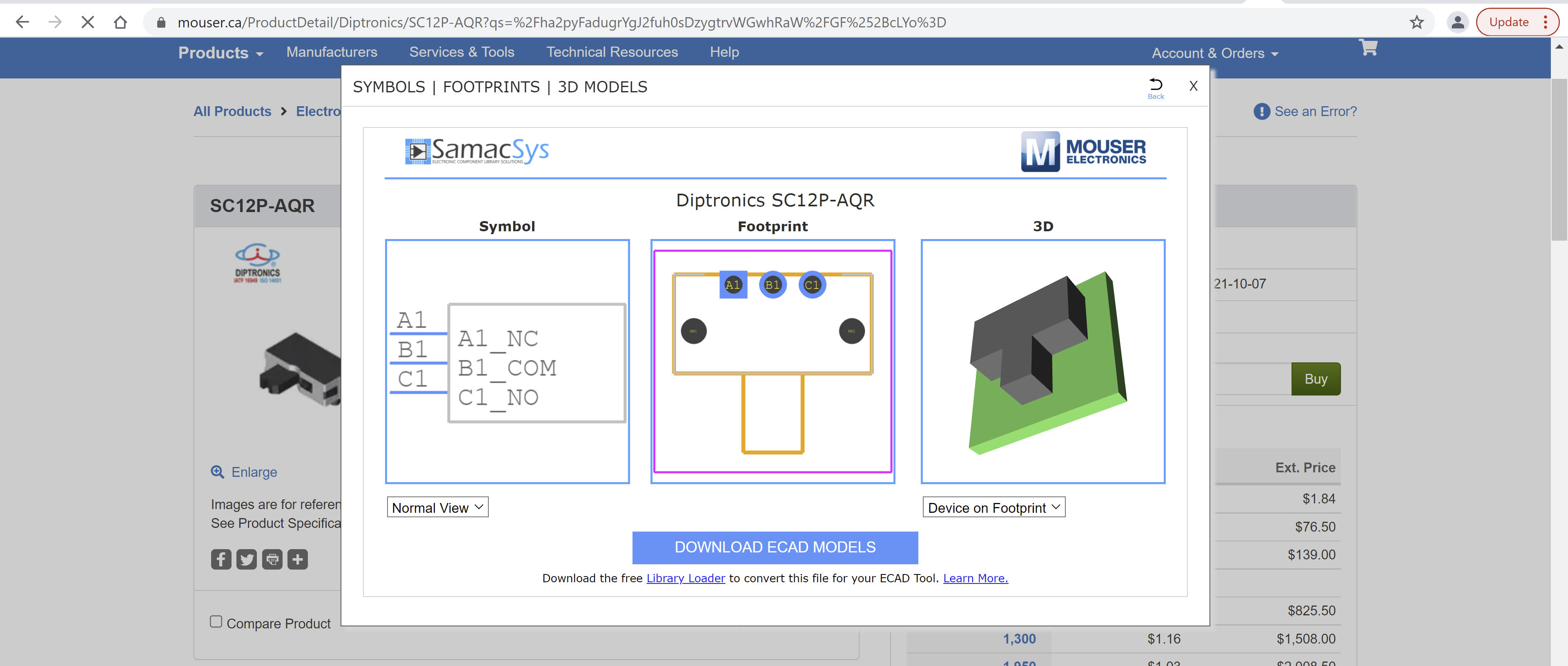This screenshot has height=666, width=1568.
Task: Check the Compare Product checkbox
Action: (216, 621)
